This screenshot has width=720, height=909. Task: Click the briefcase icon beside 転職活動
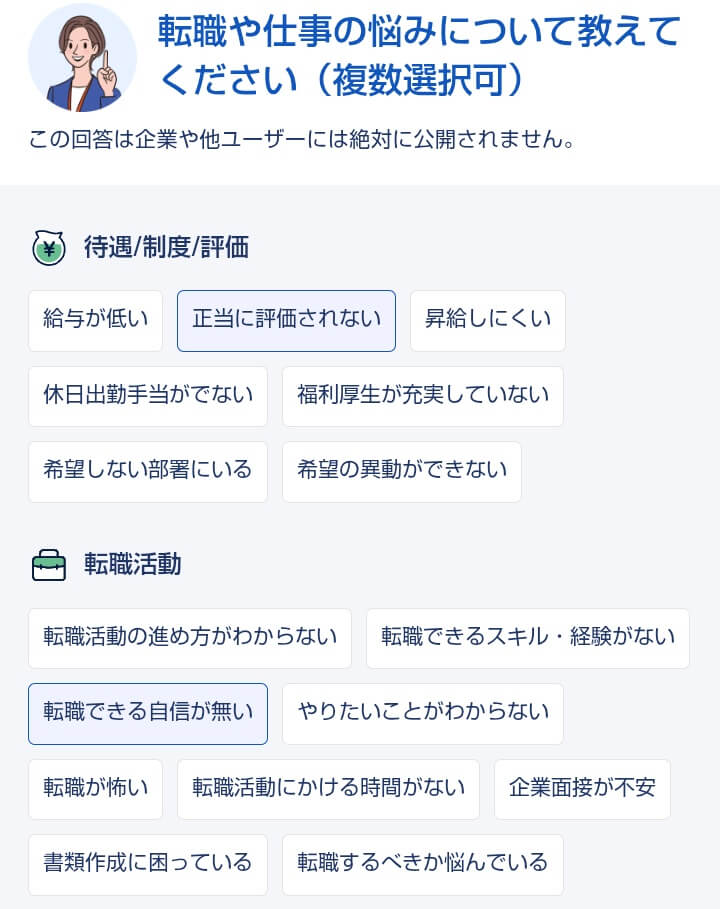pyautogui.click(x=49, y=565)
